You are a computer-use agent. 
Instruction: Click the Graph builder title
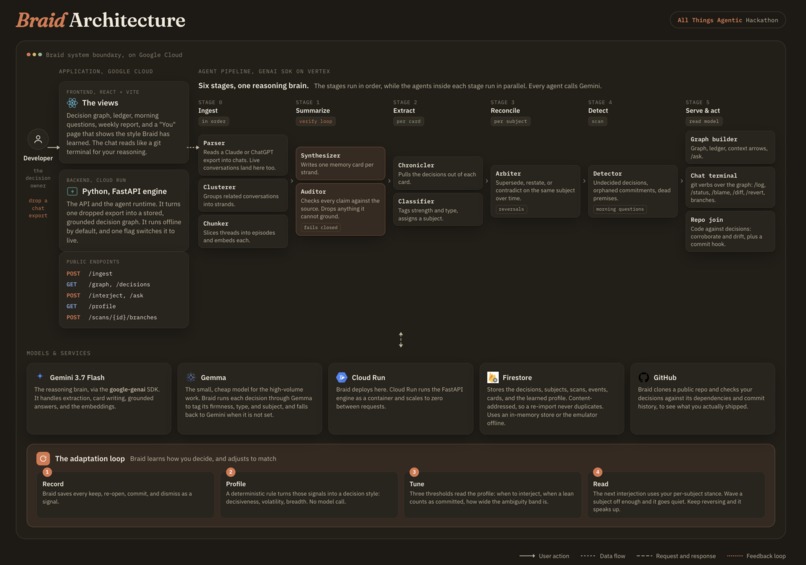point(713,139)
